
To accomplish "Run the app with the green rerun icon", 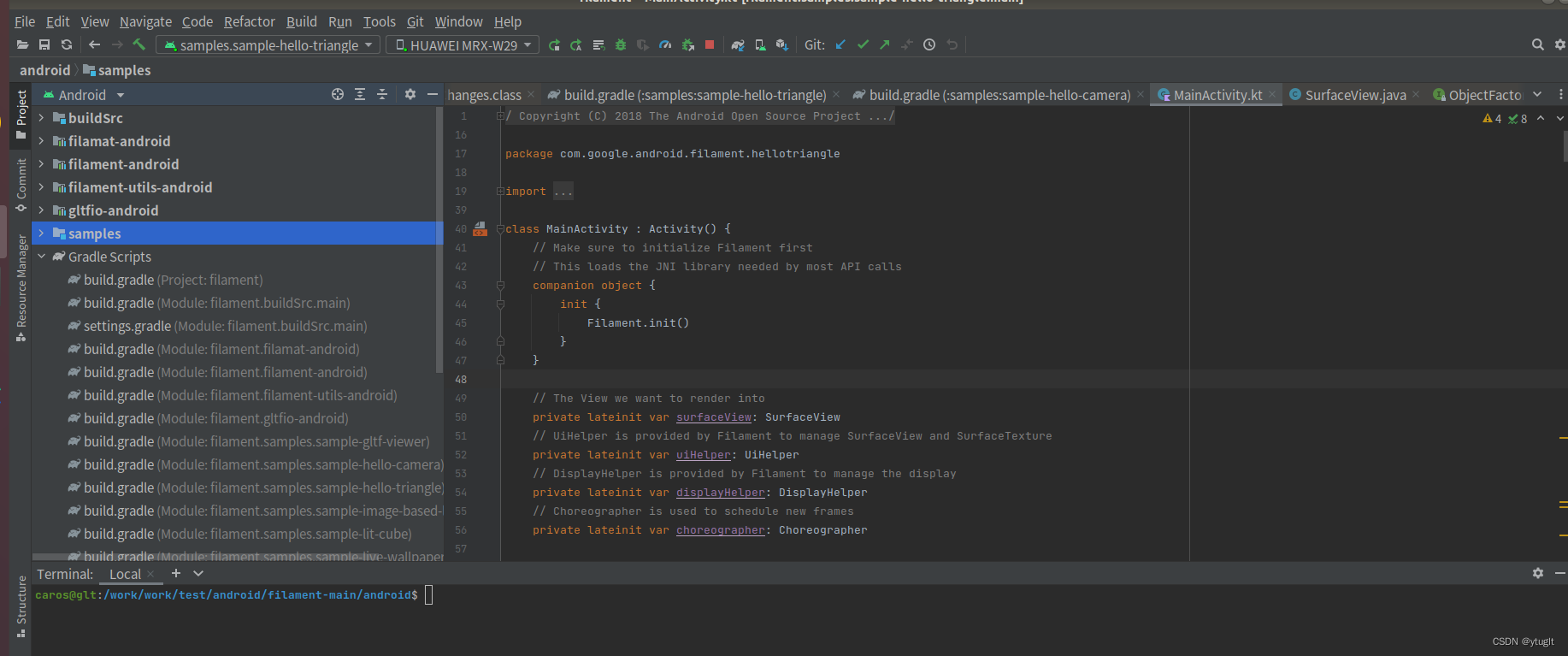I will 554,44.
